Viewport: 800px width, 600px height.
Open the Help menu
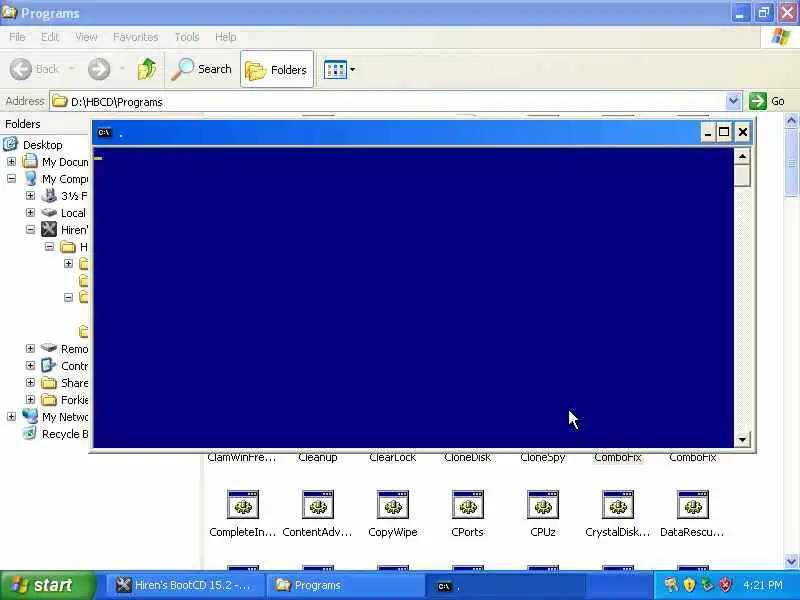point(225,37)
